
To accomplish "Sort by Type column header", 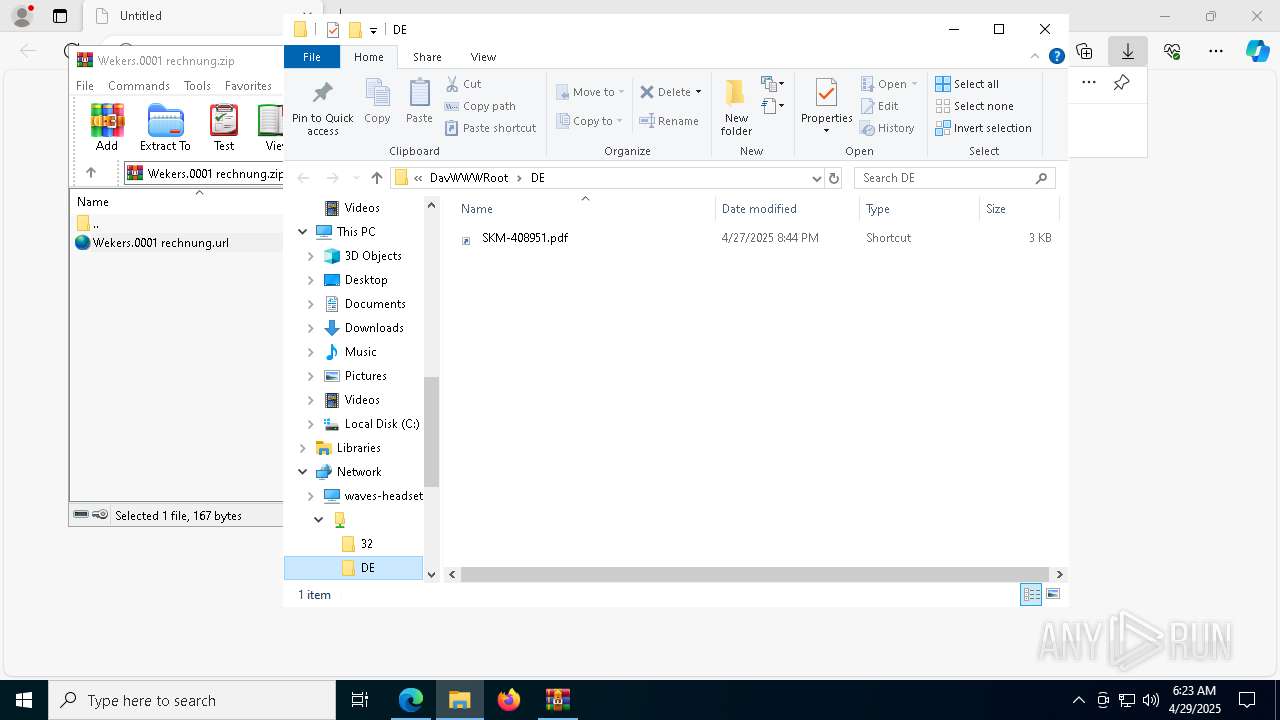I will (x=919, y=209).
